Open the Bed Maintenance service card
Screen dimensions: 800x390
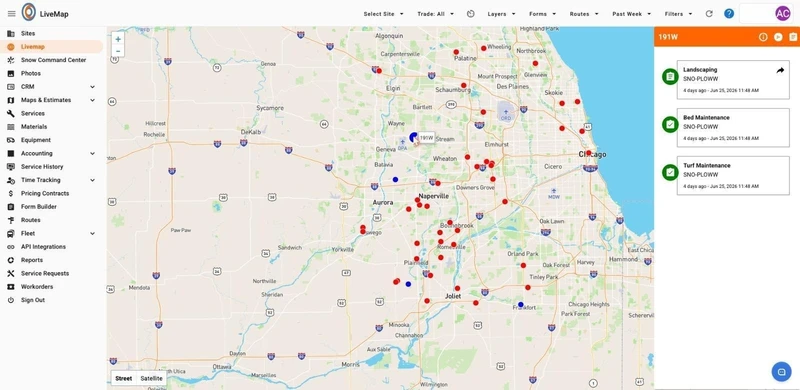733,128
